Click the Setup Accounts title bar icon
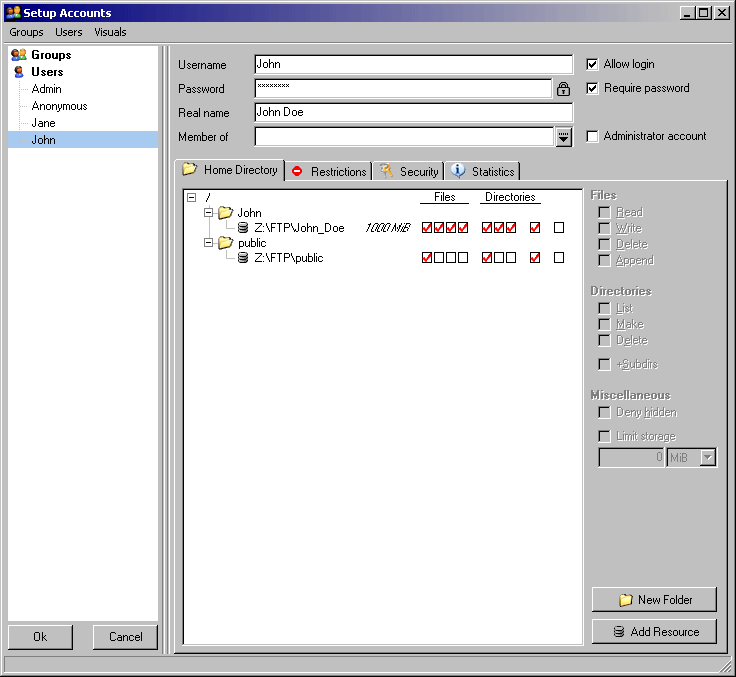 point(14,13)
